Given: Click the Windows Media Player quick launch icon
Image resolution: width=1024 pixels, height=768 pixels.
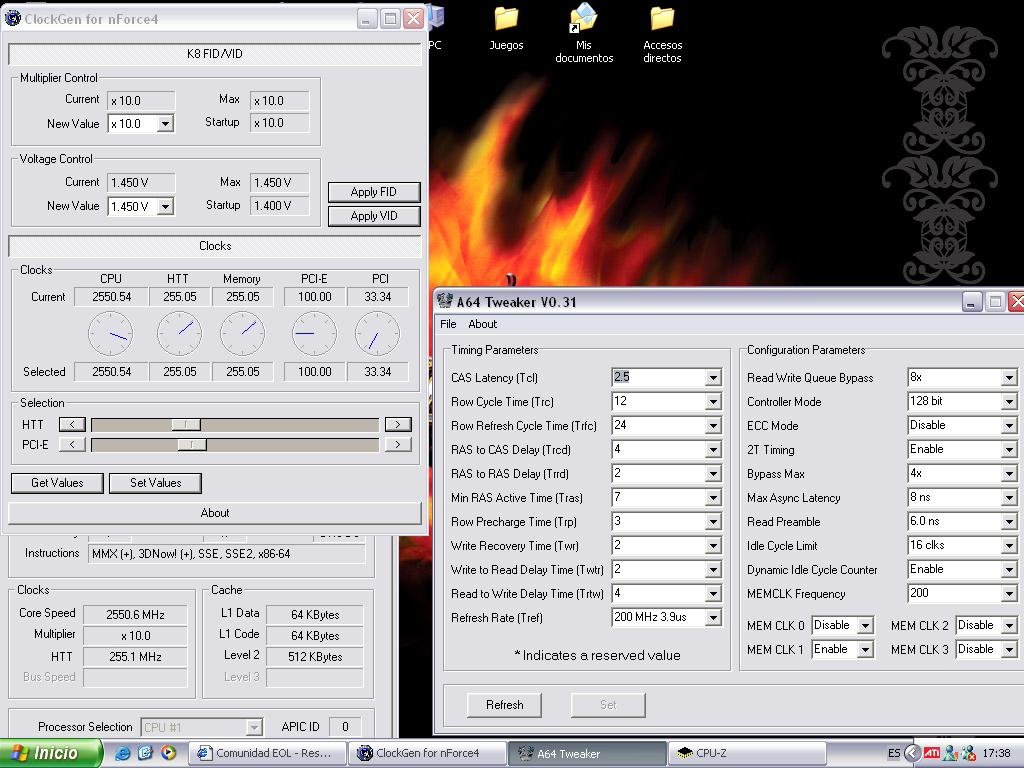Looking at the screenshot, I should tap(168, 753).
